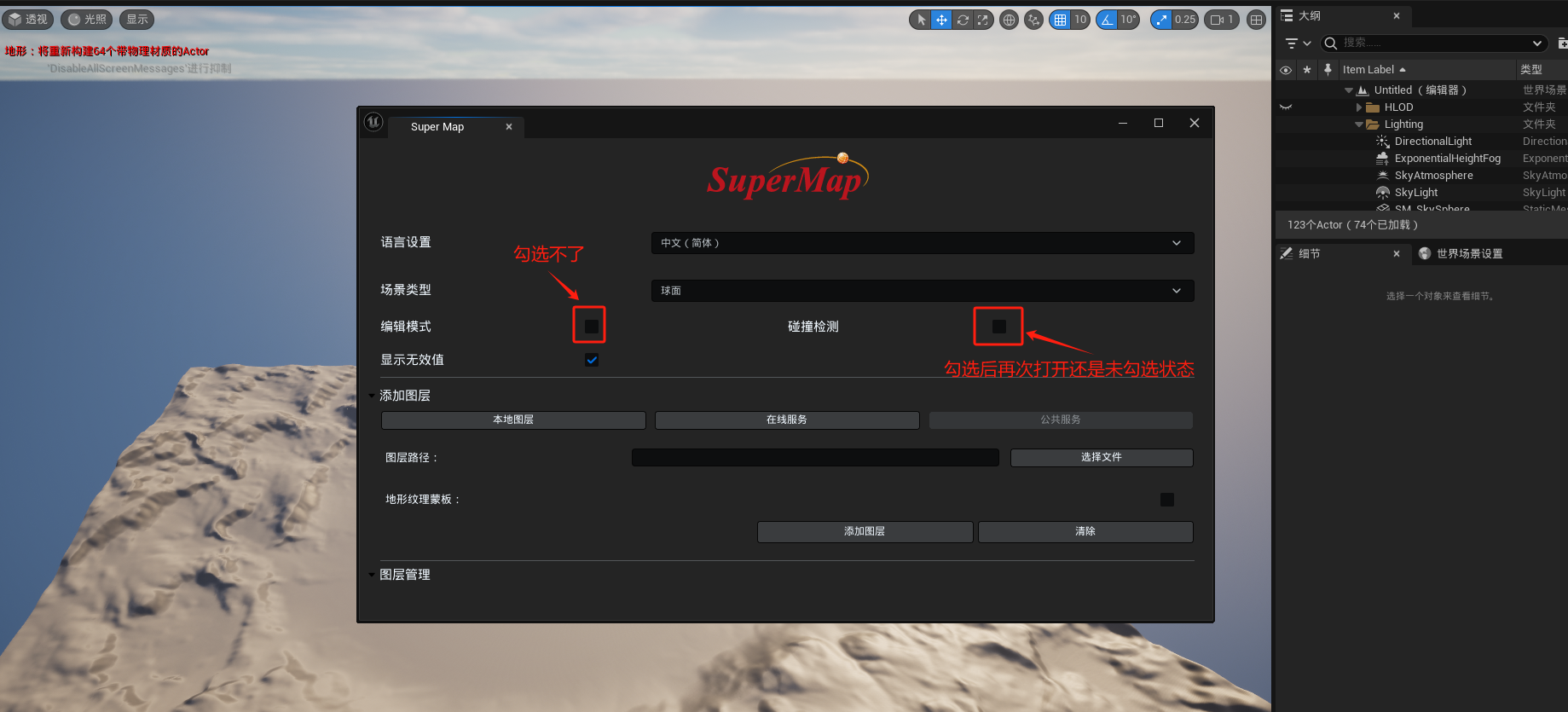Activate the viewport Select mode arrow tool
This screenshot has height=712, width=1568.
coord(921,20)
